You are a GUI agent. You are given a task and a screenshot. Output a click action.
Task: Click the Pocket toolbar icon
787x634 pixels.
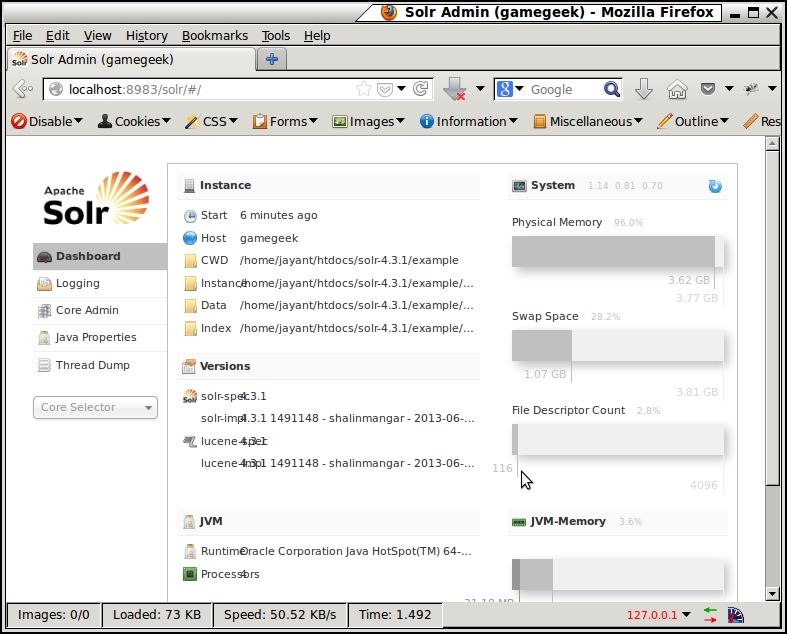tap(708, 89)
